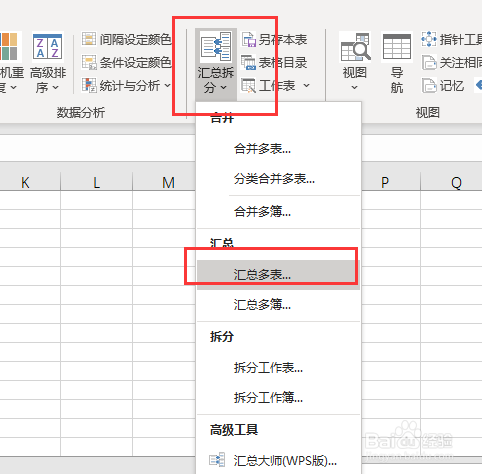Select 拆分工作表... menu entry
The image size is (482, 474).
278,368
